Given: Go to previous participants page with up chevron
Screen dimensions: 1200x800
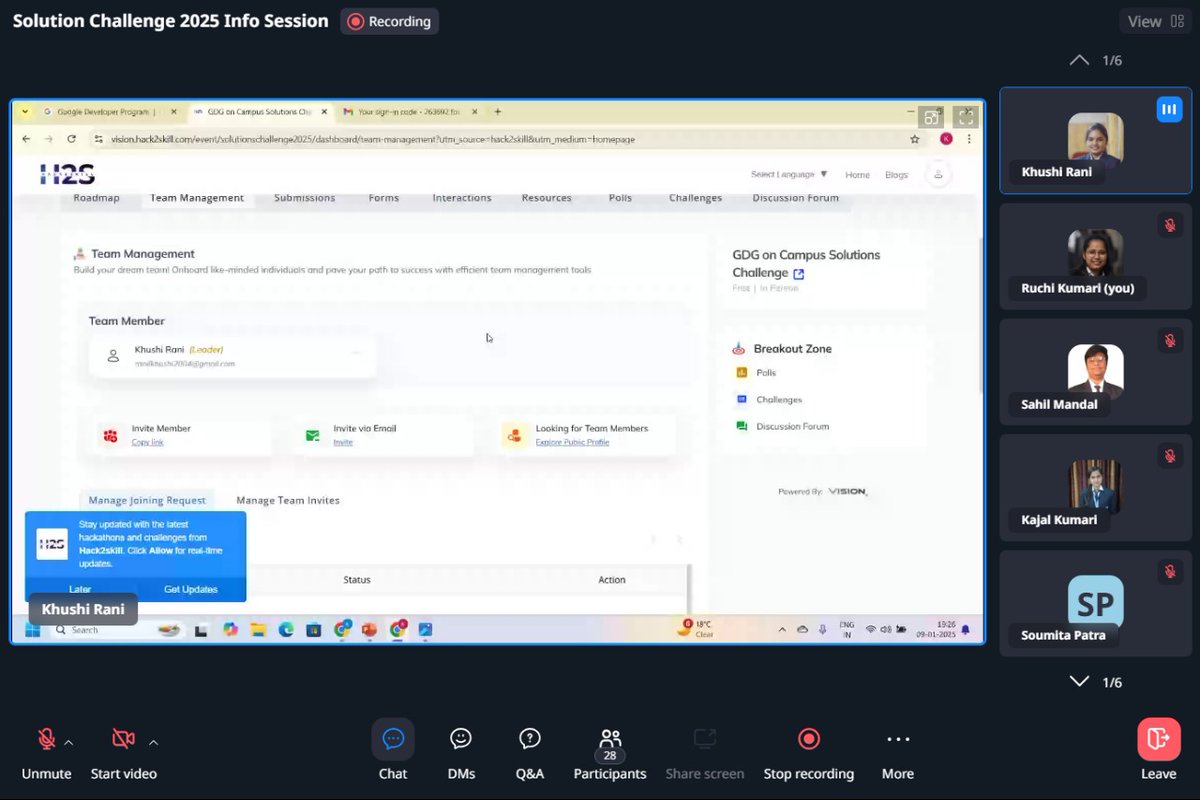Looking at the screenshot, I should (x=1079, y=60).
